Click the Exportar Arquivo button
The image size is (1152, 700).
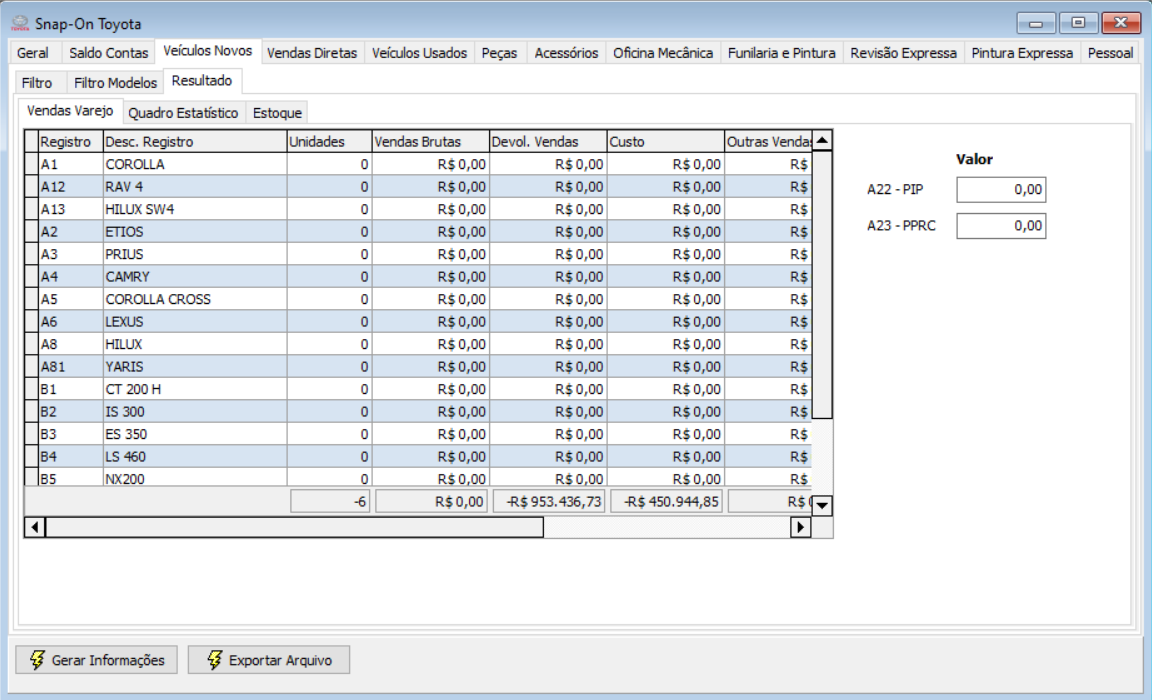(x=269, y=660)
